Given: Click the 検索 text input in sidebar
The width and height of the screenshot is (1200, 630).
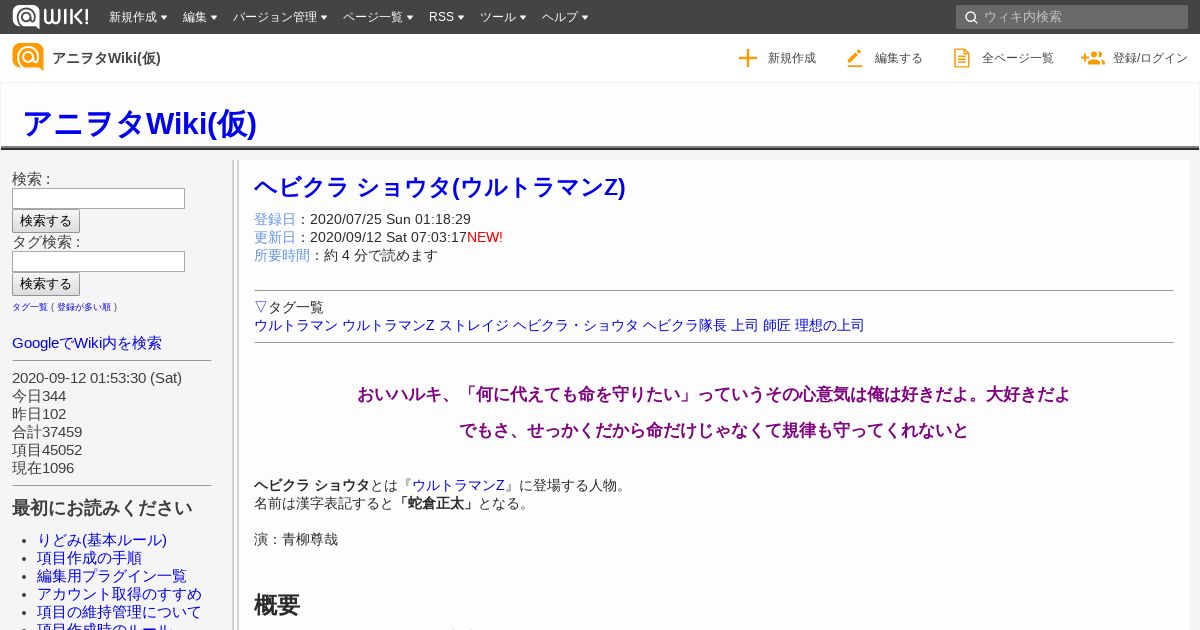Looking at the screenshot, I should pos(98,198).
